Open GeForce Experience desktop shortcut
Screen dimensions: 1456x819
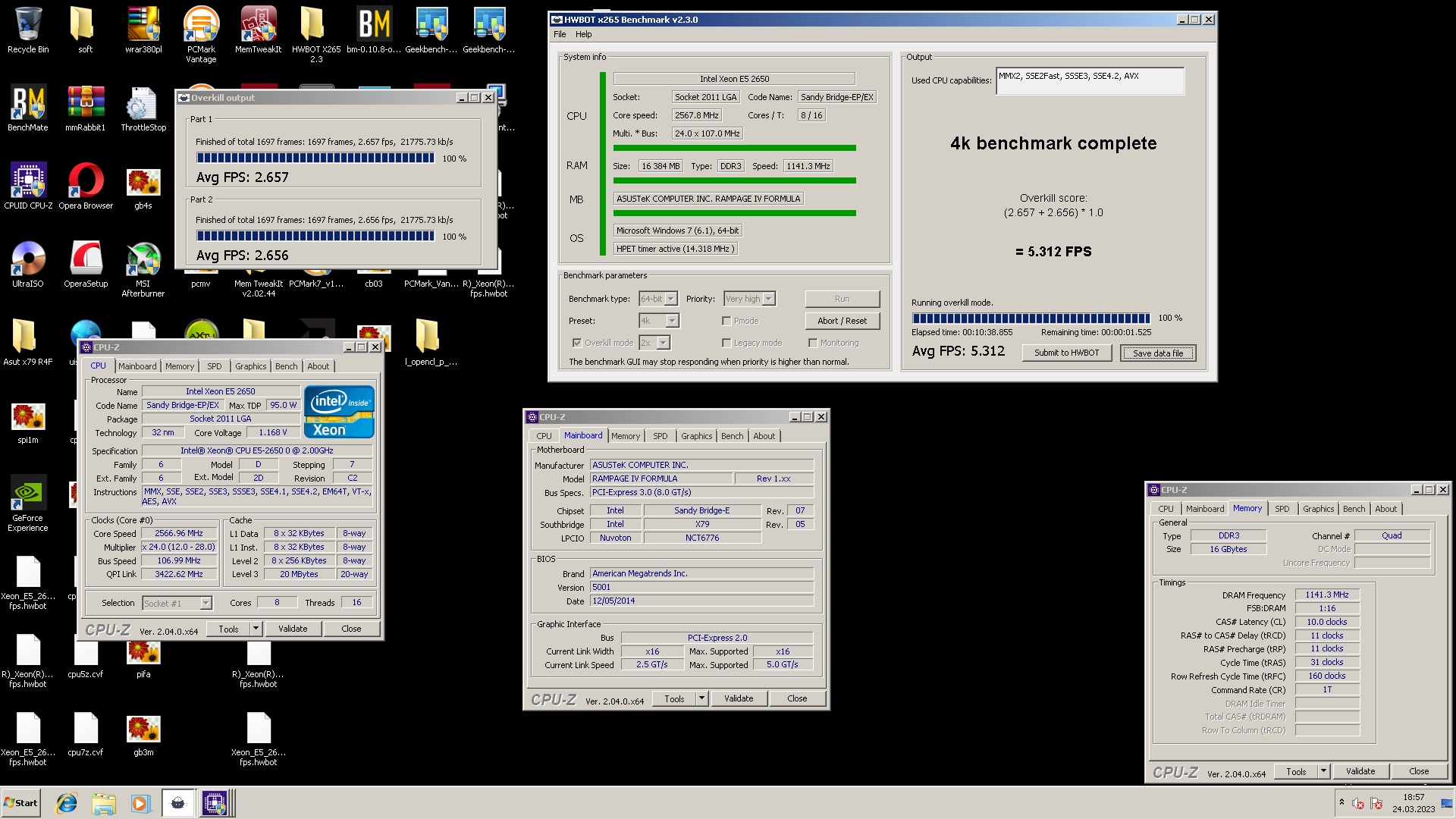pos(28,504)
